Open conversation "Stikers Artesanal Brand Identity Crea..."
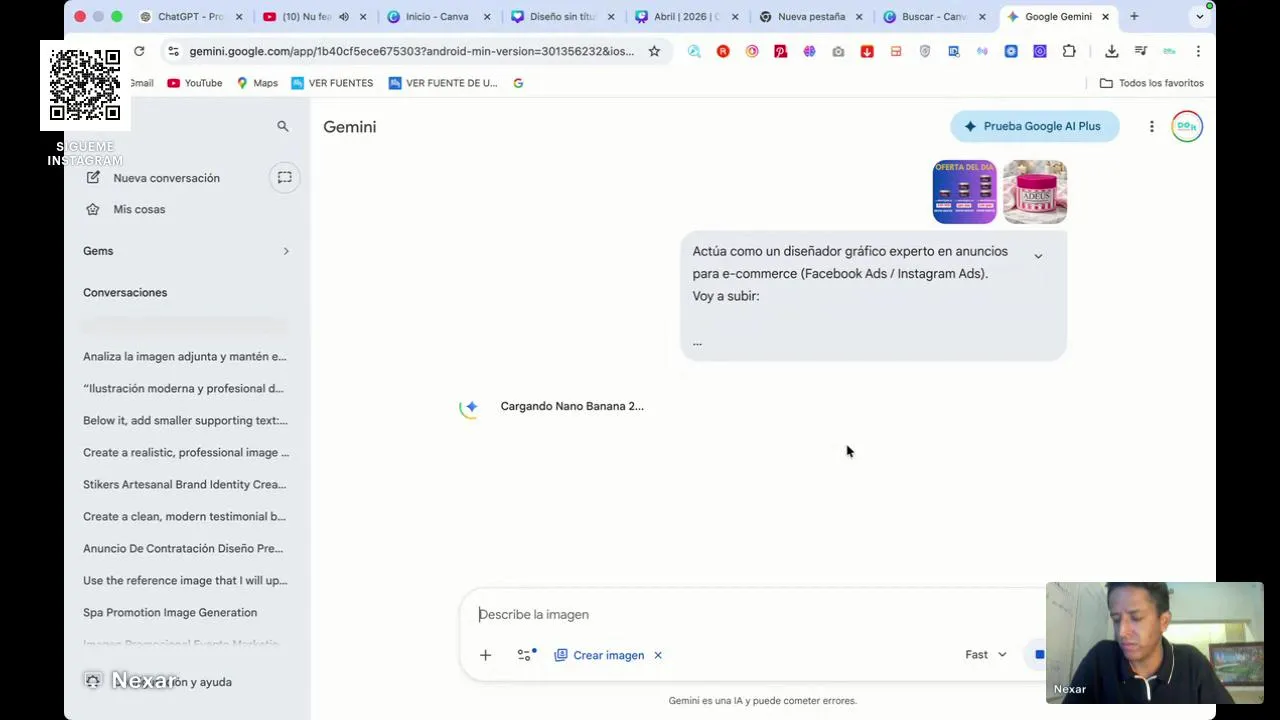Screen dimensions: 1280x720 (x=185, y=484)
